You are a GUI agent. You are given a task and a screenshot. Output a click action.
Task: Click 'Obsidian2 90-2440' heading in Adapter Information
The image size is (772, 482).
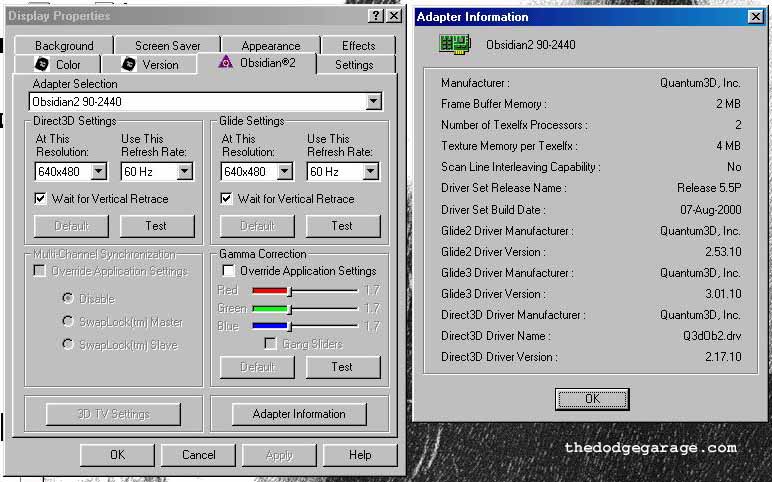tap(531, 45)
